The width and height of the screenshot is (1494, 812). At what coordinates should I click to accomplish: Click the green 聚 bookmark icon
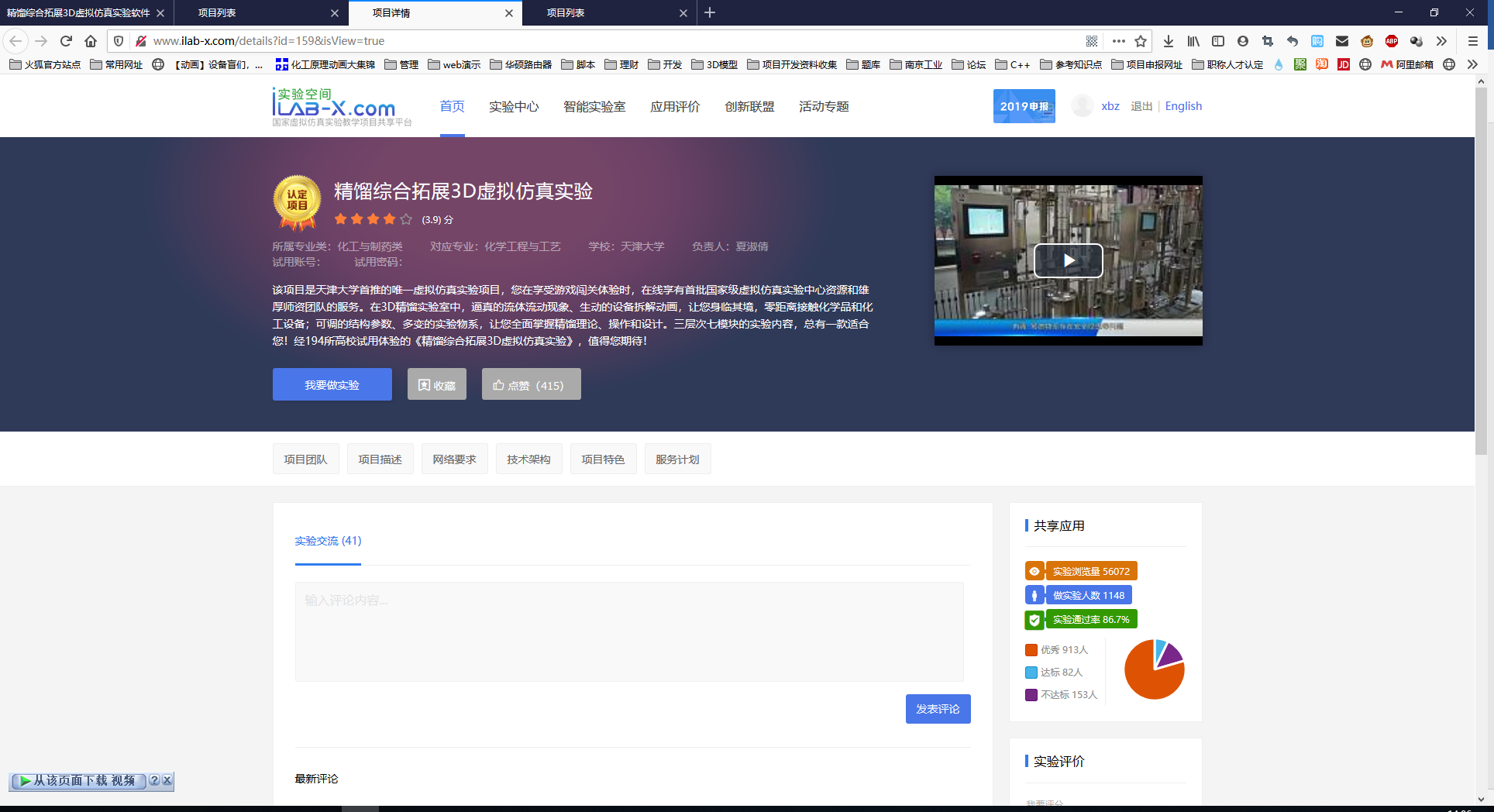[x=1300, y=64]
